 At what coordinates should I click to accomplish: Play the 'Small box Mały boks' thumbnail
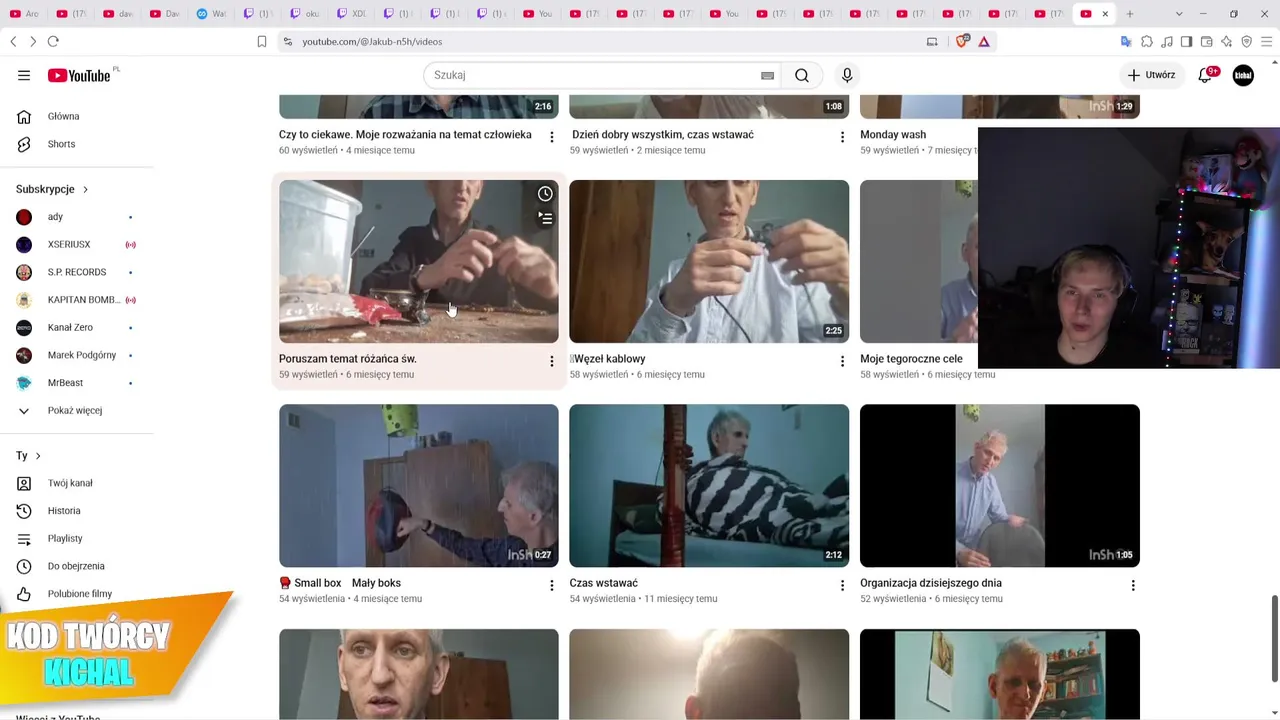pyautogui.click(x=419, y=486)
